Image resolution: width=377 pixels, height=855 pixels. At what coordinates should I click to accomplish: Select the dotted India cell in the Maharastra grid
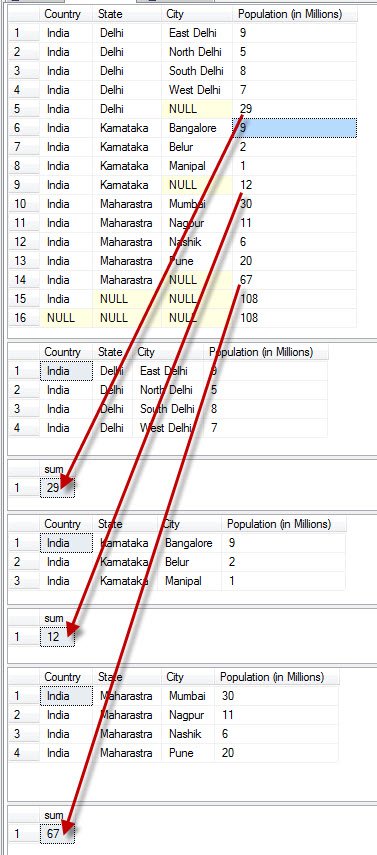pyautogui.click(x=66, y=696)
